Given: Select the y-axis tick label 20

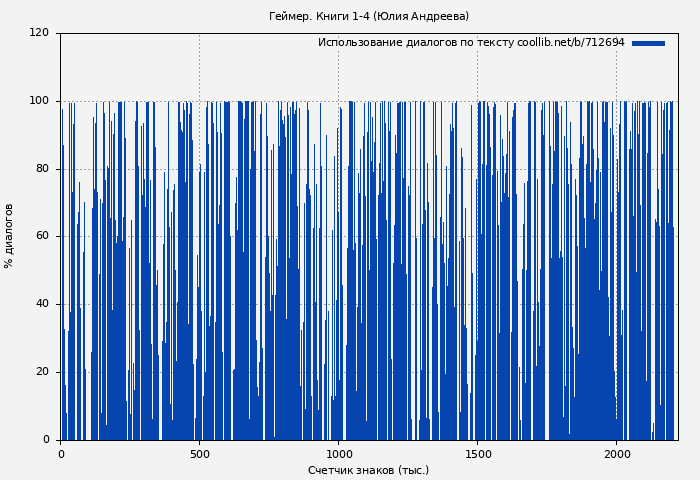Looking at the screenshot, I should [x=42, y=372].
